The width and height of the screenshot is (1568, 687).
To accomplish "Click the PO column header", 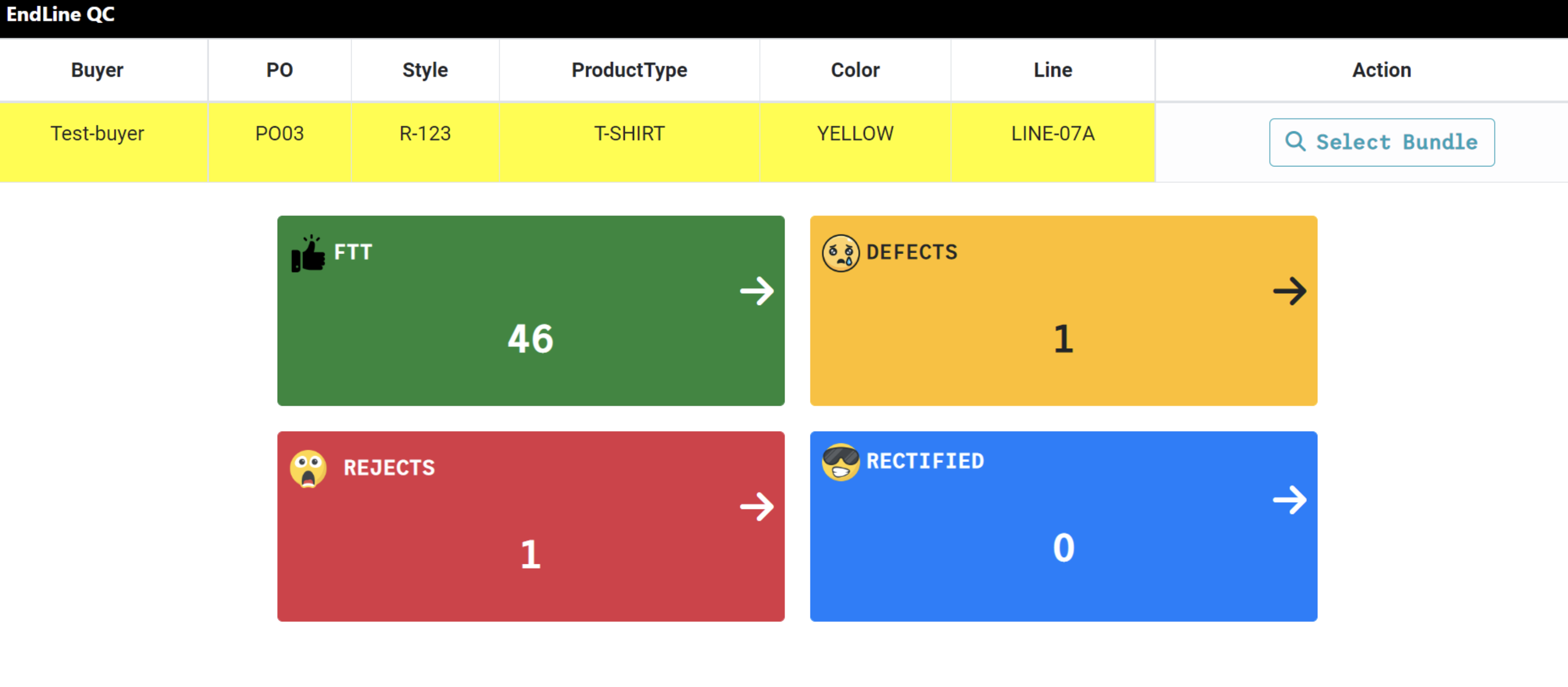I will (x=279, y=70).
